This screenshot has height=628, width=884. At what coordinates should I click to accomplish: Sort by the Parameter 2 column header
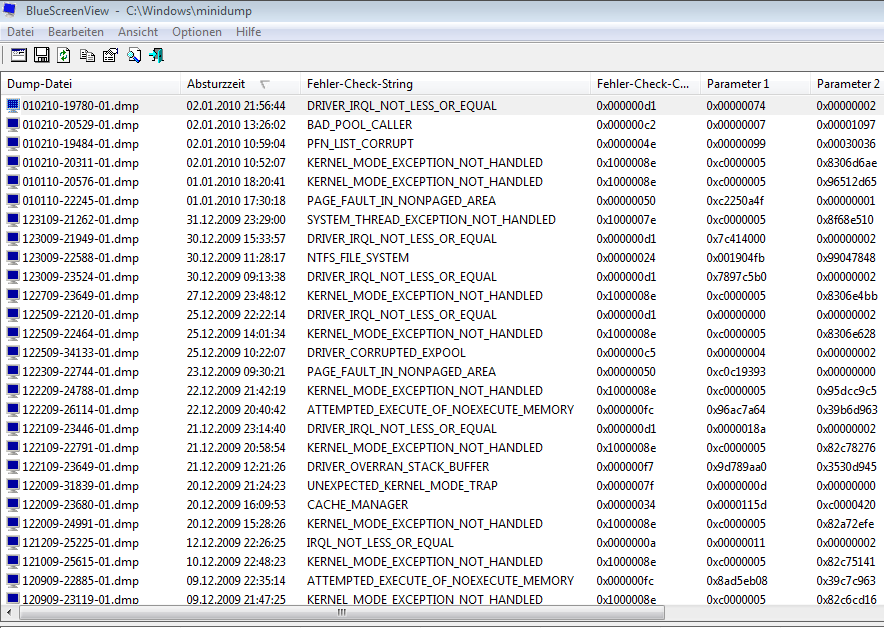(x=847, y=84)
